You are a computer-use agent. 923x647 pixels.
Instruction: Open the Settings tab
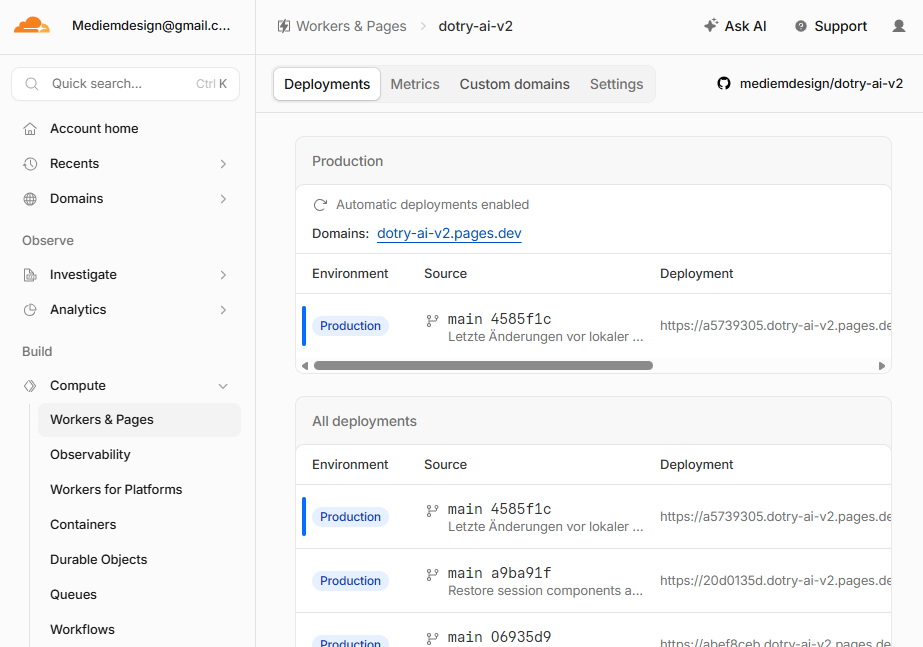(616, 84)
